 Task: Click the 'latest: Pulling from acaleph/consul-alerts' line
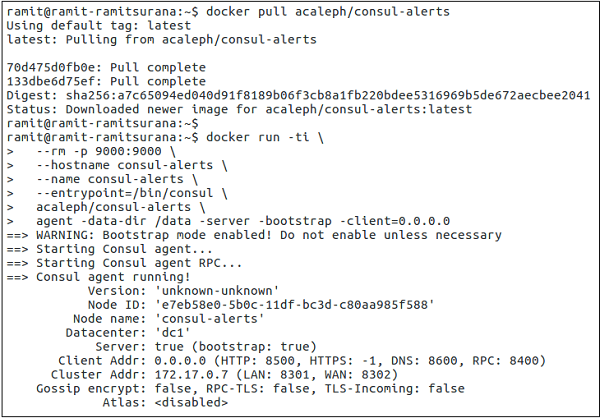pos(160,39)
